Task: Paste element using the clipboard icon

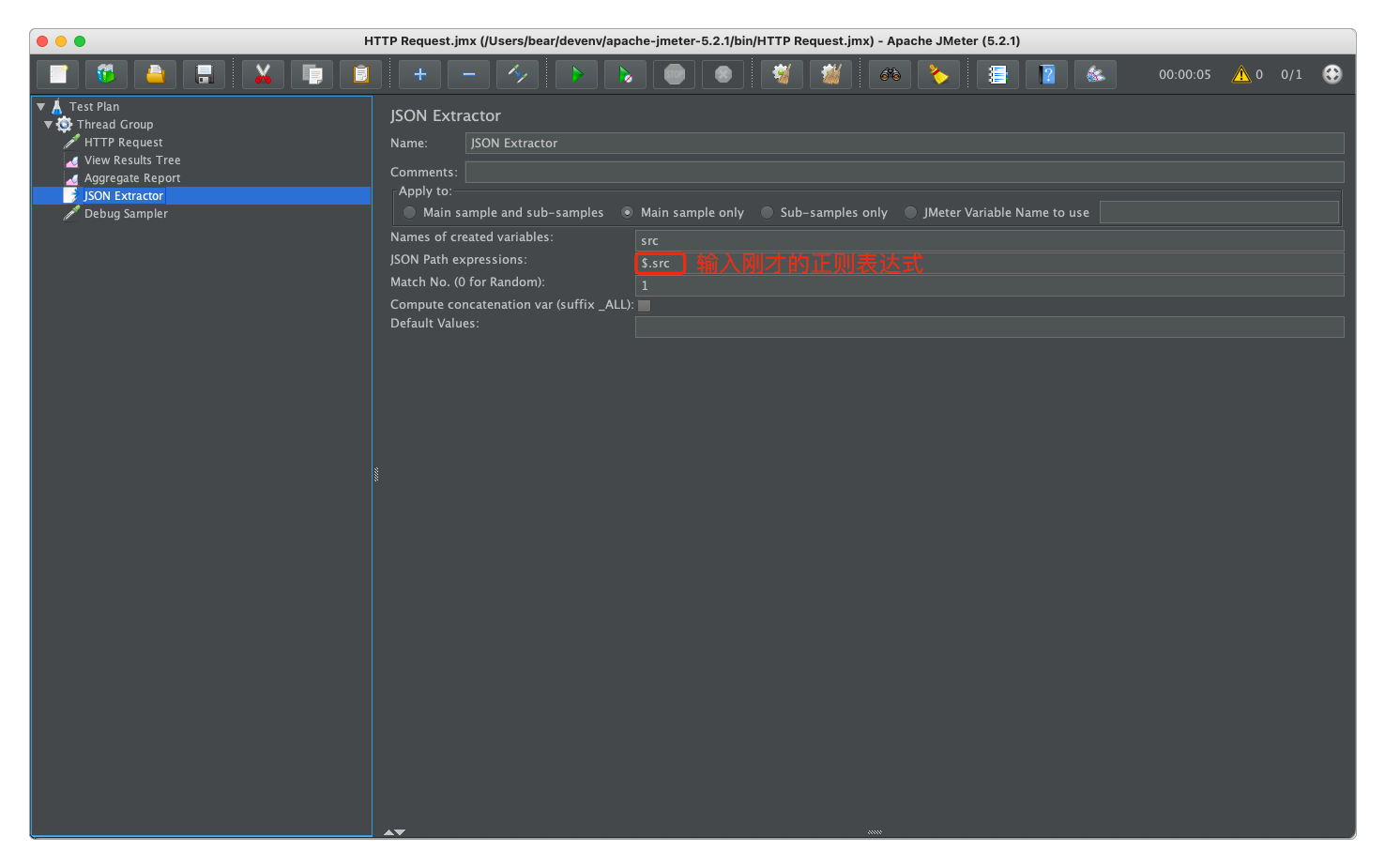Action: [361, 74]
